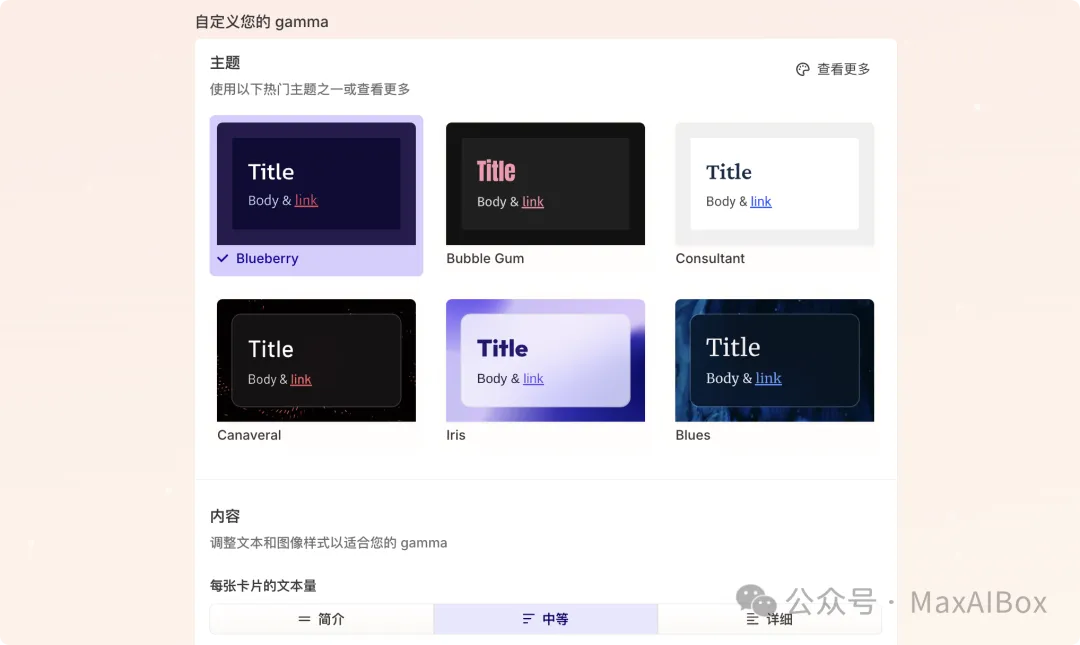Click the 自定义您的 gamma heading
This screenshot has width=1080, height=645.
pos(262,22)
